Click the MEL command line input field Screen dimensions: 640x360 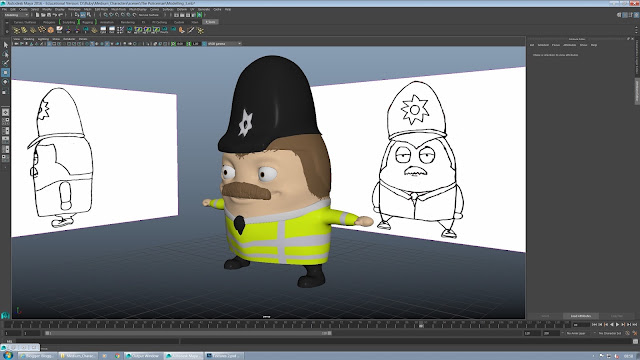[x=97, y=341]
